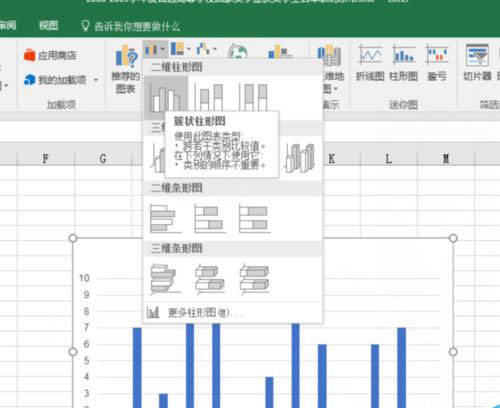Insert a Slicer filter
Image resolution: width=500 pixels, height=408 pixels.
[x=477, y=63]
